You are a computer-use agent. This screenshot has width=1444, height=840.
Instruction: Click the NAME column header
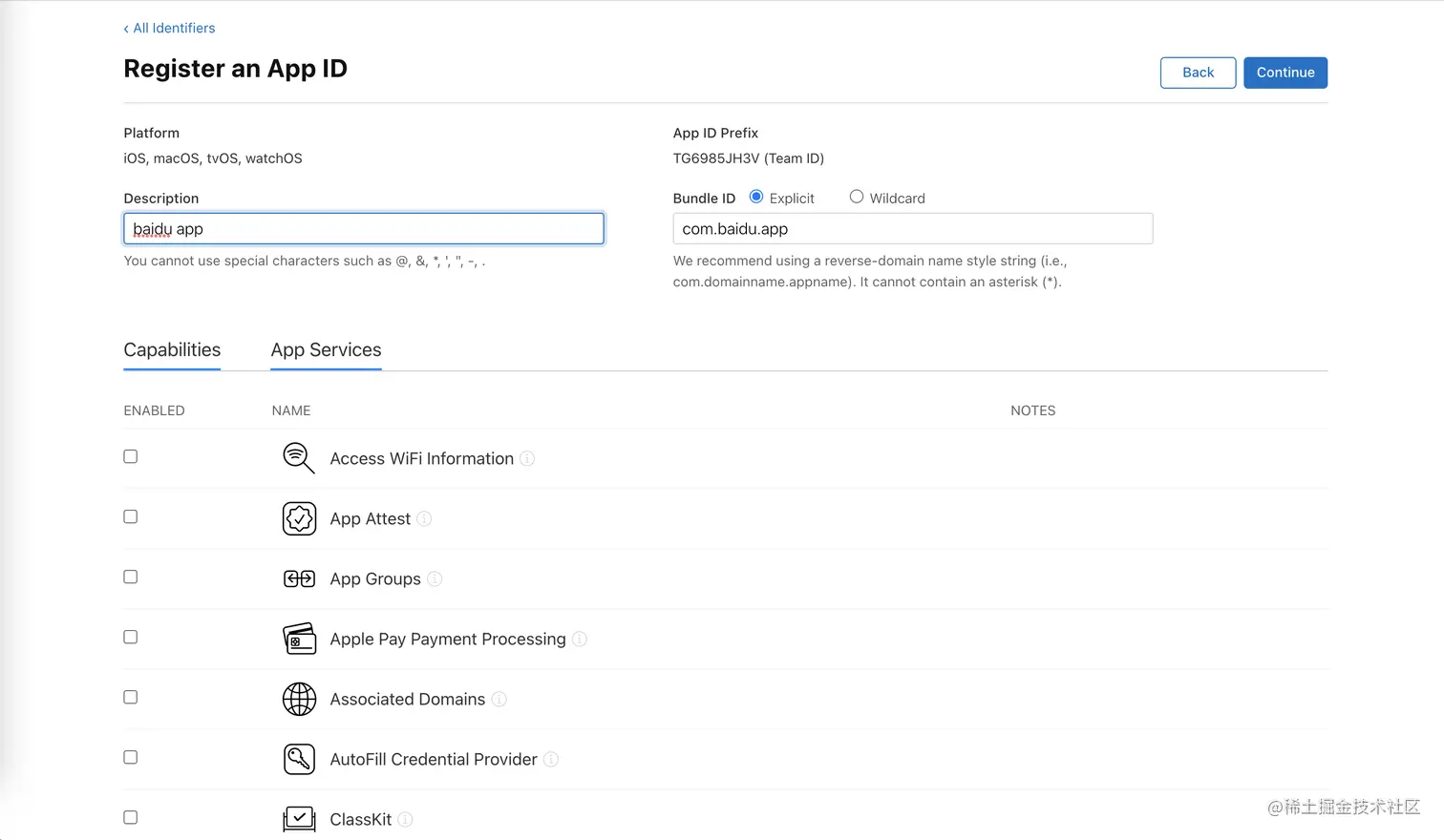pos(291,410)
